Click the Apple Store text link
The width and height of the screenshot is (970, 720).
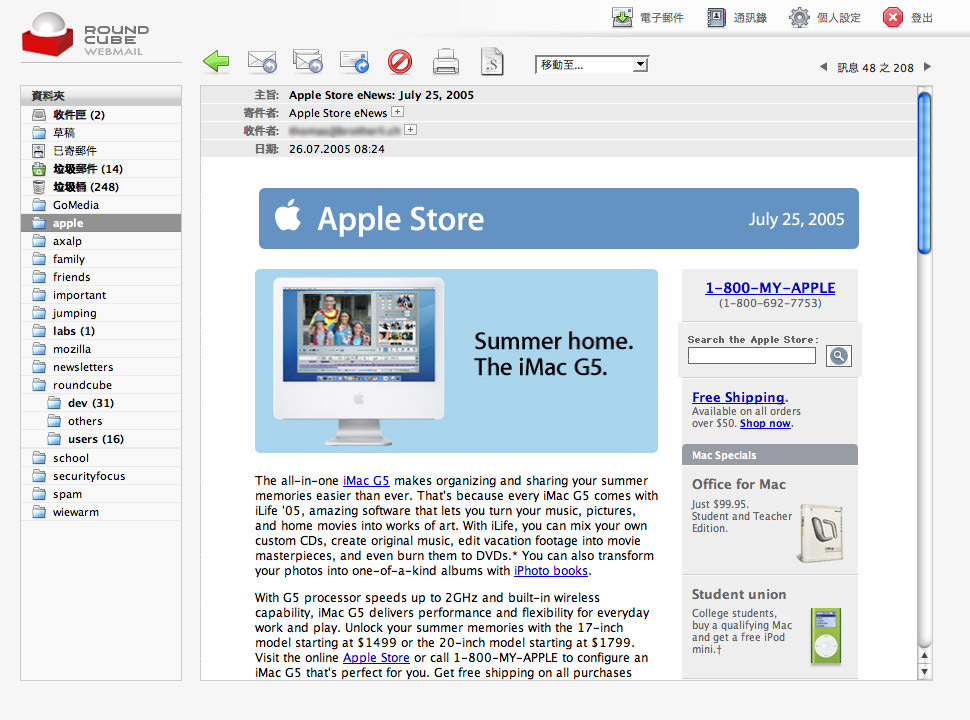coord(376,658)
